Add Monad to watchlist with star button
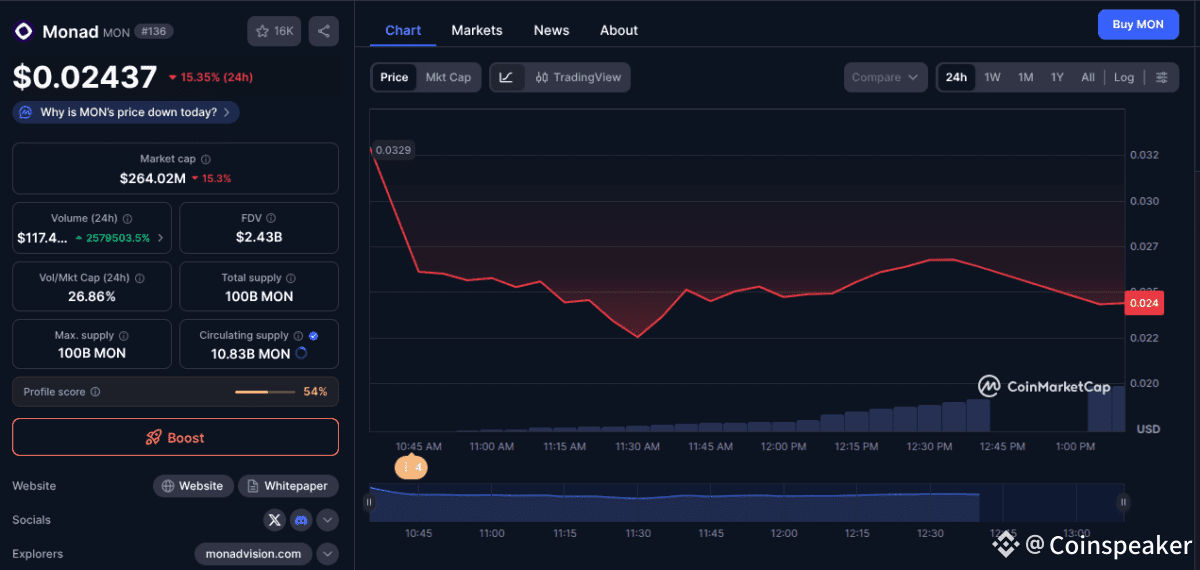Viewport: 1200px width, 570px height. click(273, 31)
